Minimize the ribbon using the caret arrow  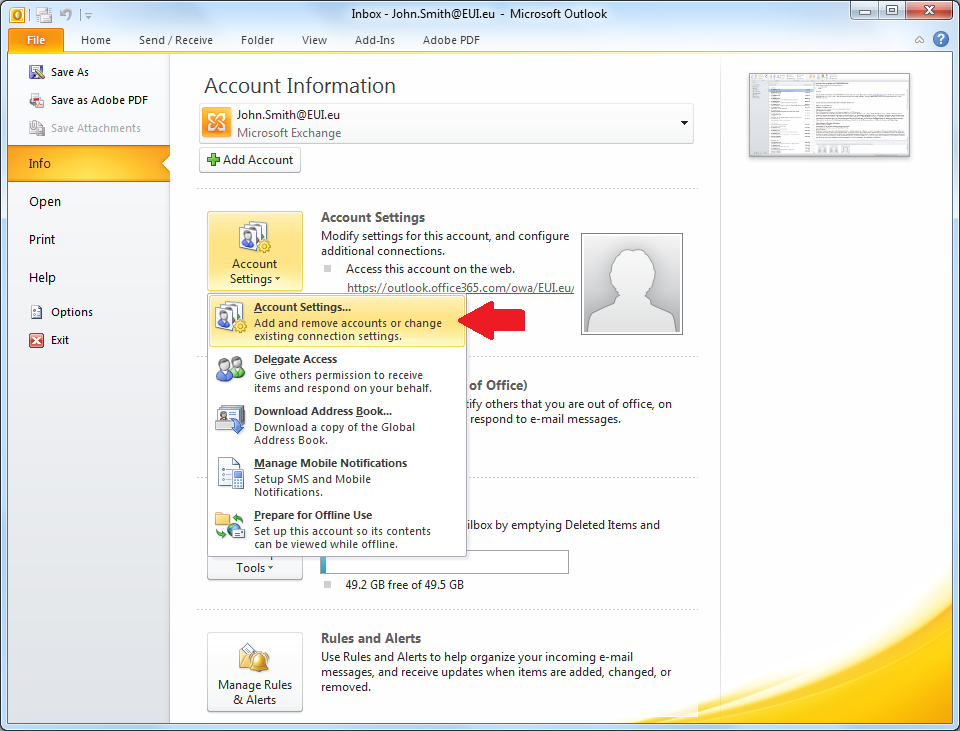919,40
